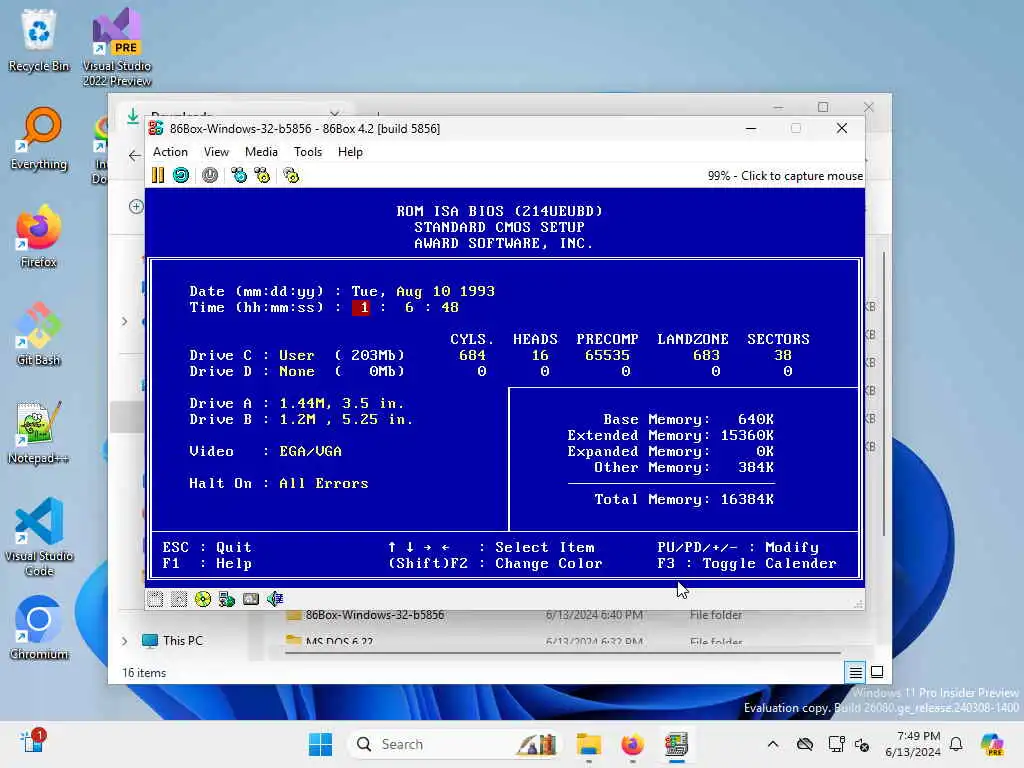Click the CD-ROM status bar icon
This screenshot has width=1024, height=768.
click(x=203, y=599)
